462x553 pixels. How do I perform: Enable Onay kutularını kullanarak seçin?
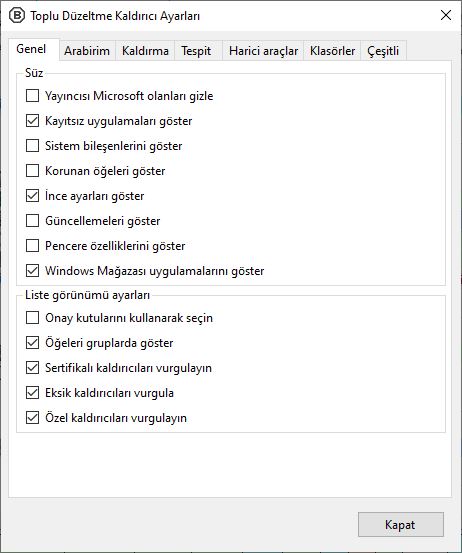(x=32, y=318)
